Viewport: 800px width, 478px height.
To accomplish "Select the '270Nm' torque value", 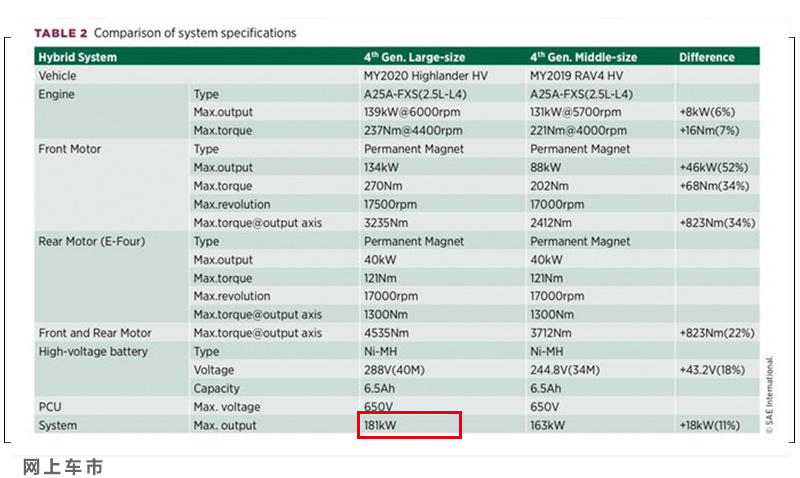I will click(x=383, y=186).
